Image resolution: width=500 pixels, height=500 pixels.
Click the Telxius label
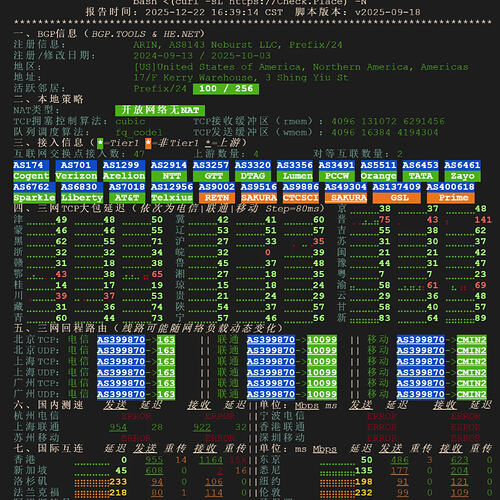[172, 198]
